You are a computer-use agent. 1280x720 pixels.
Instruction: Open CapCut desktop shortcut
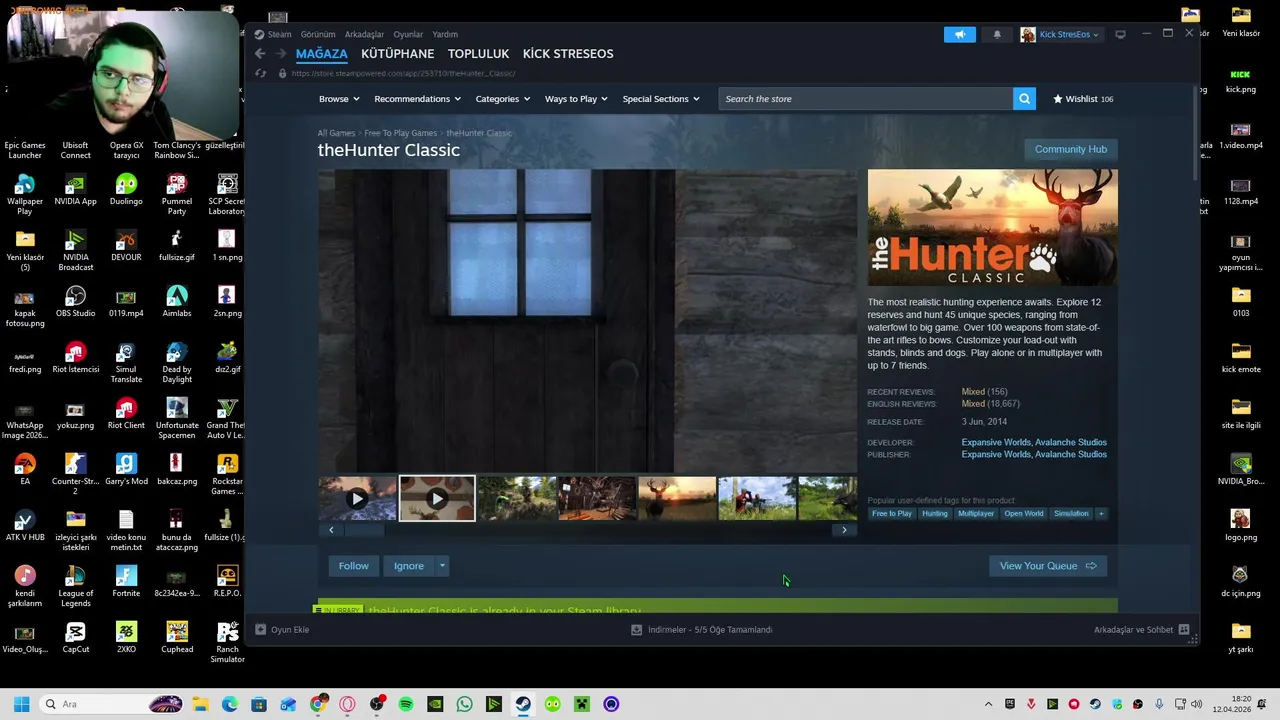tap(76, 638)
